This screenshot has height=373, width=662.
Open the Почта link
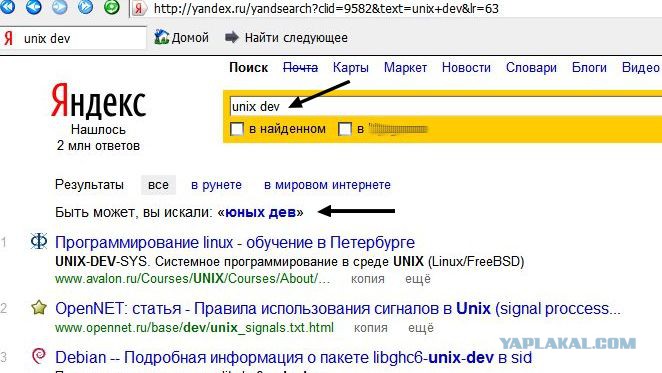click(x=300, y=68)
